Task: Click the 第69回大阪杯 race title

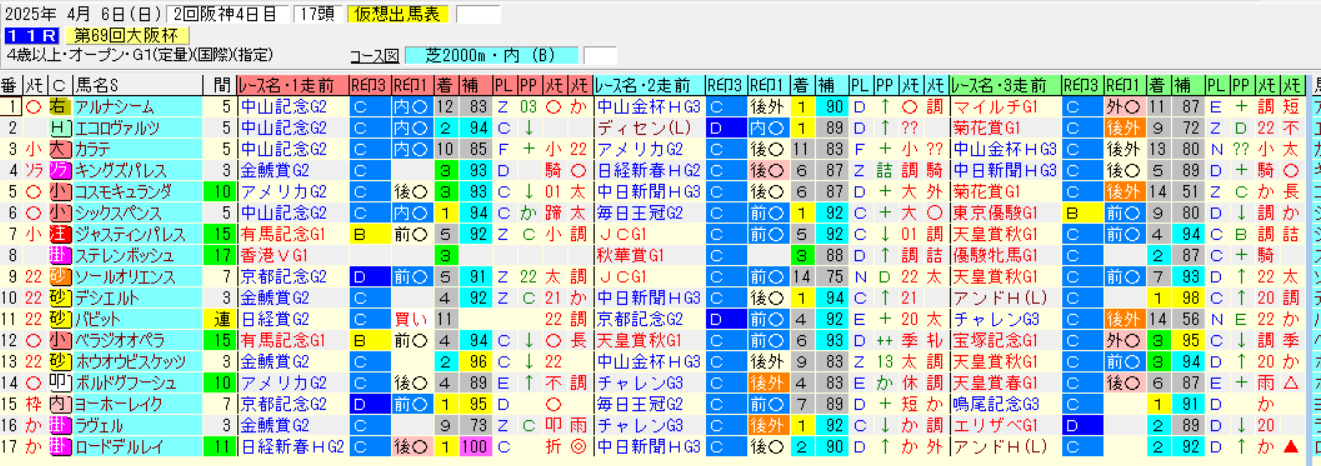Action: click(x=127, y=35)
